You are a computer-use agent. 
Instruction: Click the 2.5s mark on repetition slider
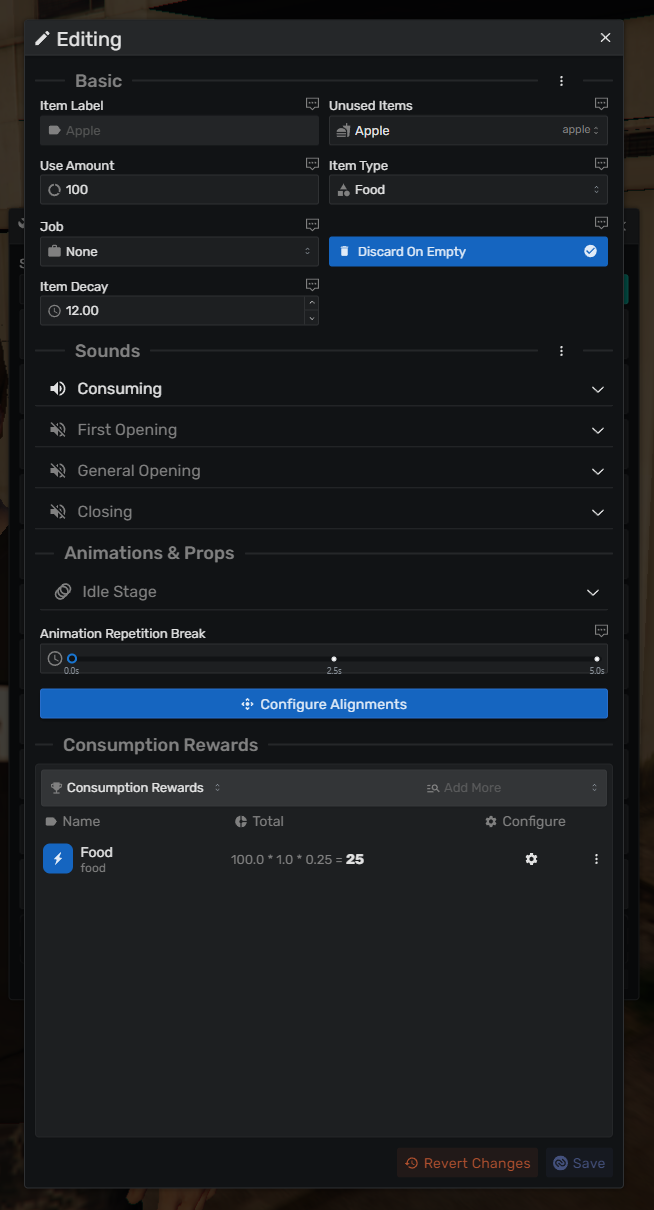[x=334, y=659]
